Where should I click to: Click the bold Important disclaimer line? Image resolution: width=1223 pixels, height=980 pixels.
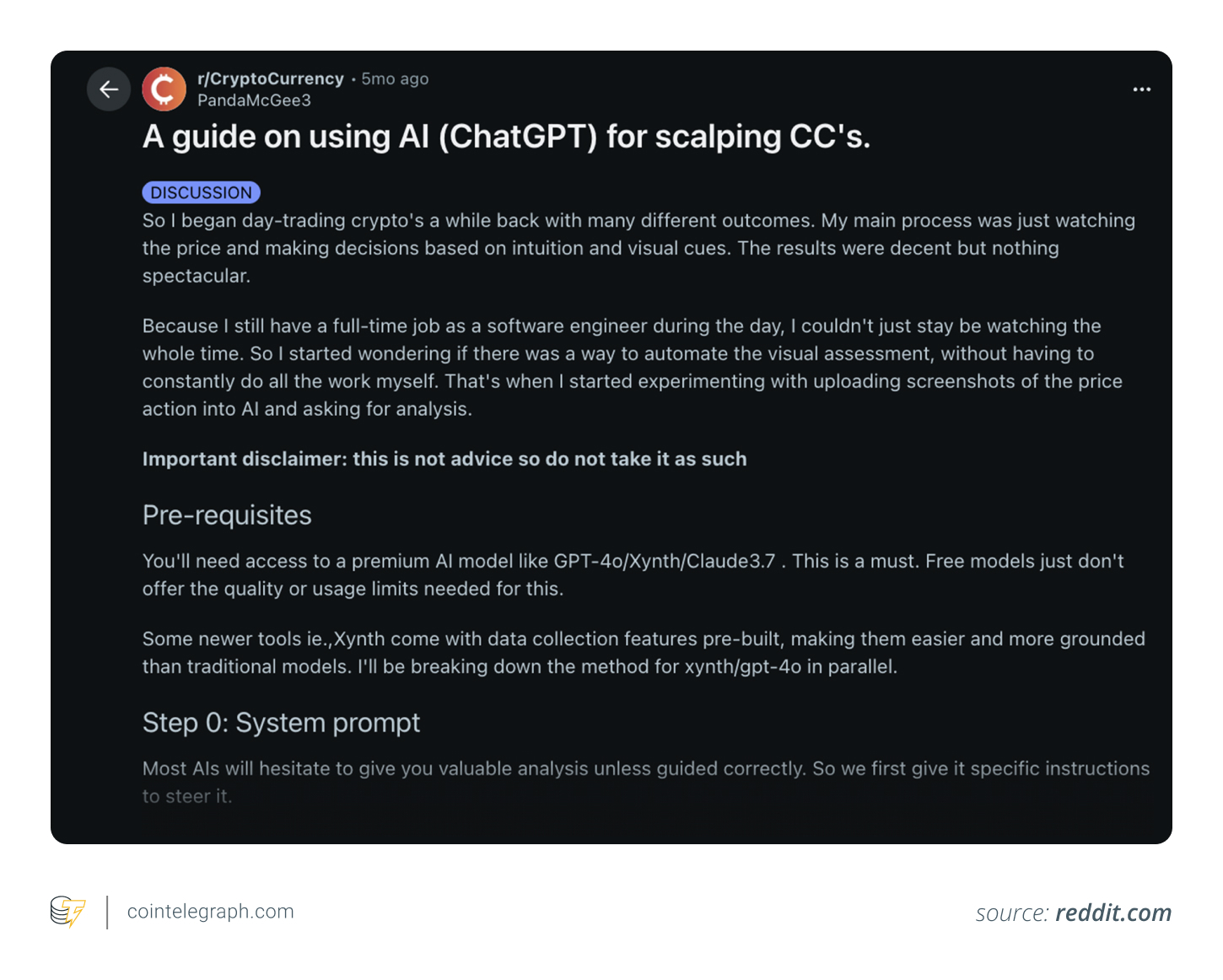(444, 459)
